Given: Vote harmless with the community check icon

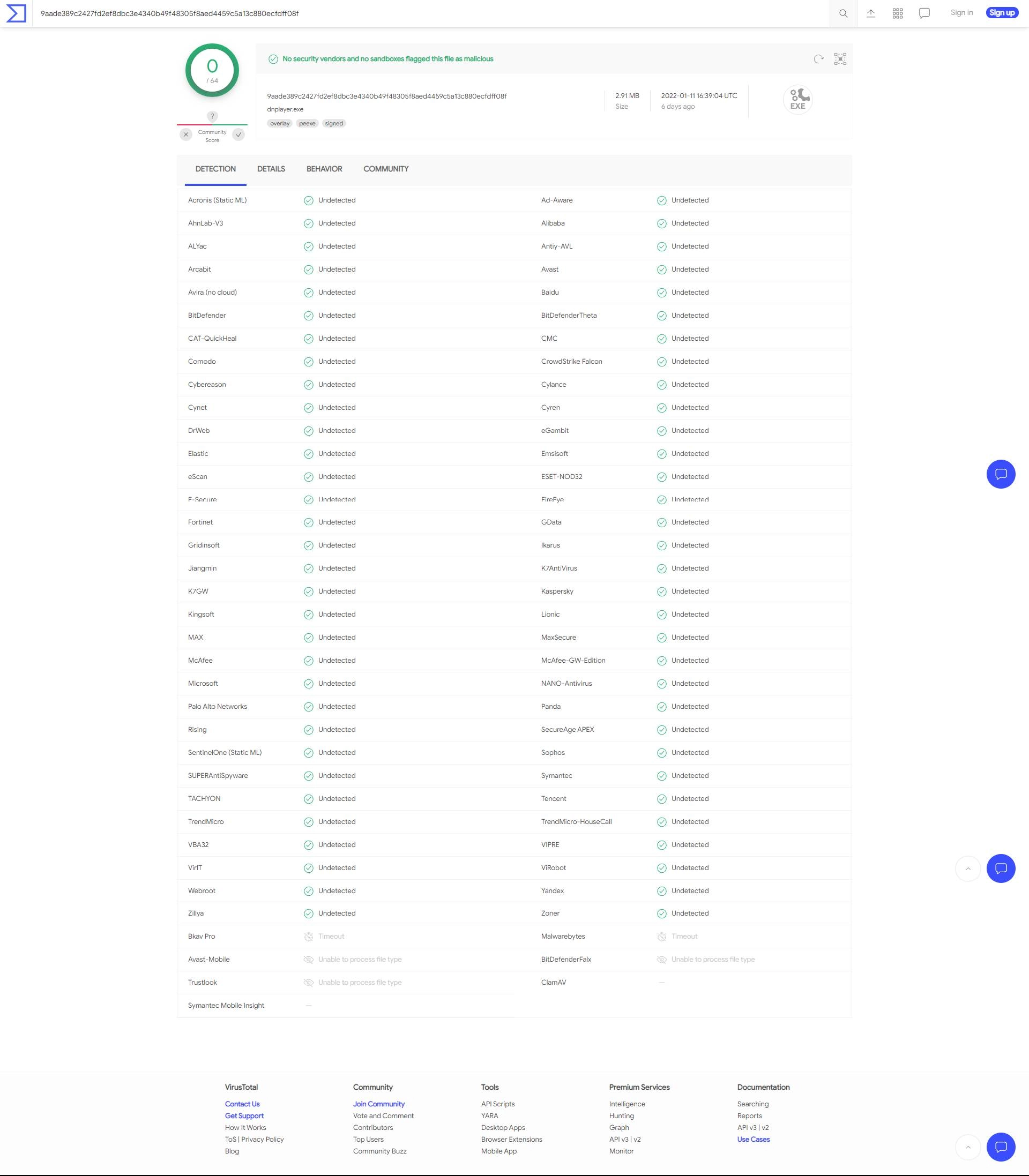Looking at the screenshot, I should point(239,134).
